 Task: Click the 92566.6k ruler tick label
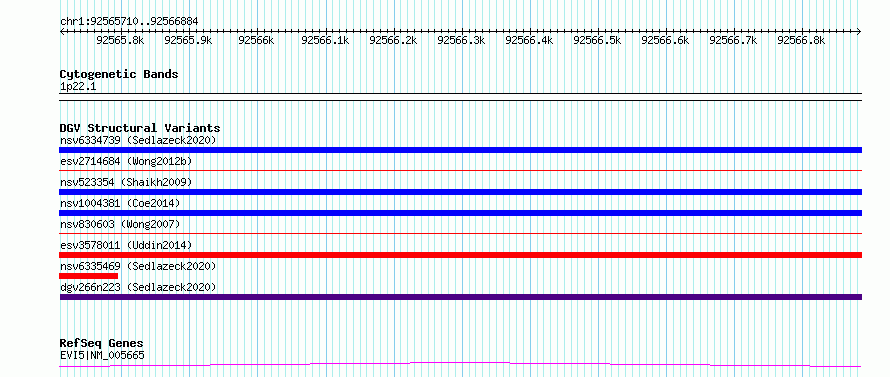pyautogui.click(x=665, y=40)
